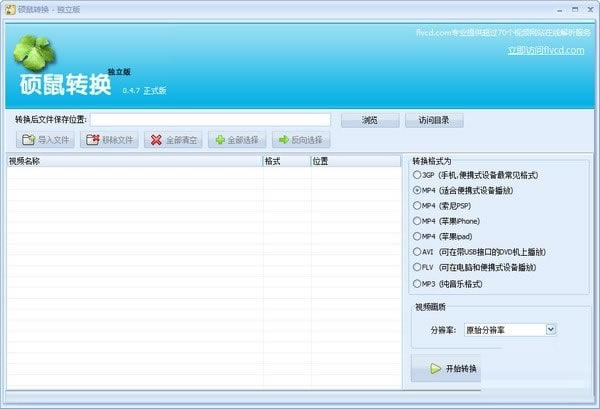Click the 位置 column header
The image size is (600, 409).
(356, 161)
